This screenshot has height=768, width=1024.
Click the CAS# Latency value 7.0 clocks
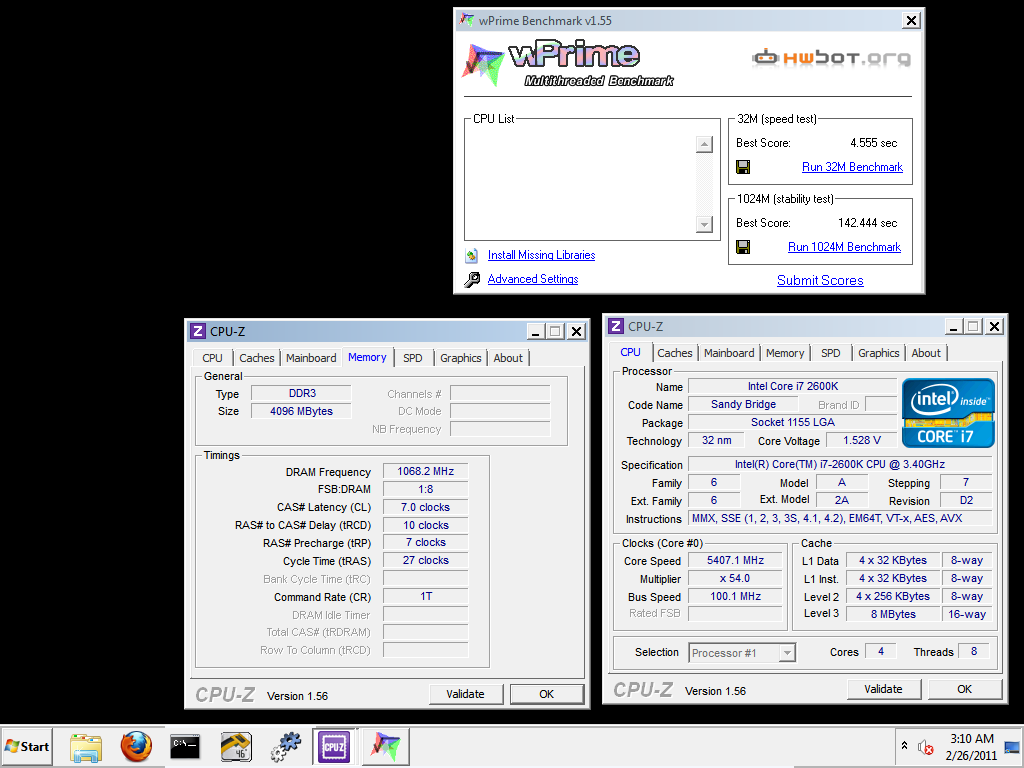coord(426,507)
